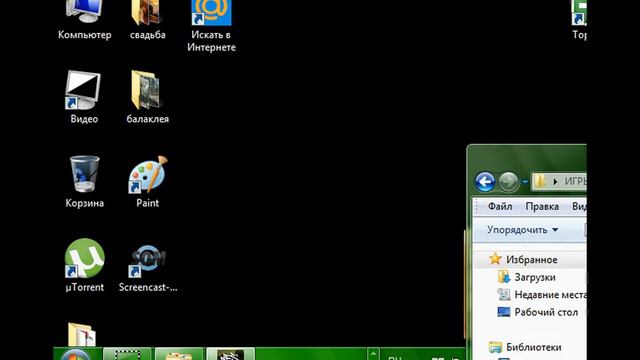Open the Правка menu
The height and width of the screenshot is (360, 640).
pyautogui.click(x=542, y=207)
